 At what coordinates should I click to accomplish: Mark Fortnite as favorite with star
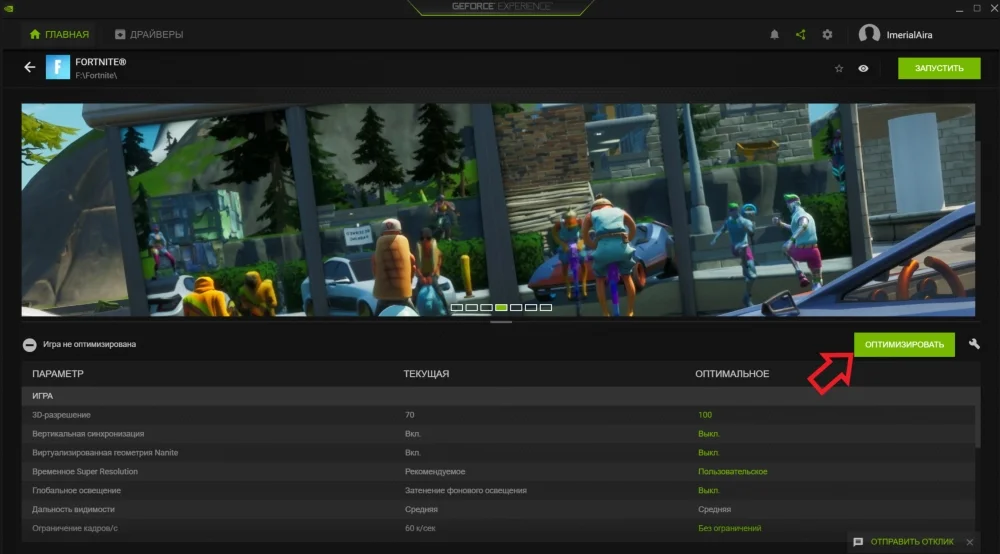click(x=839, y=68)
